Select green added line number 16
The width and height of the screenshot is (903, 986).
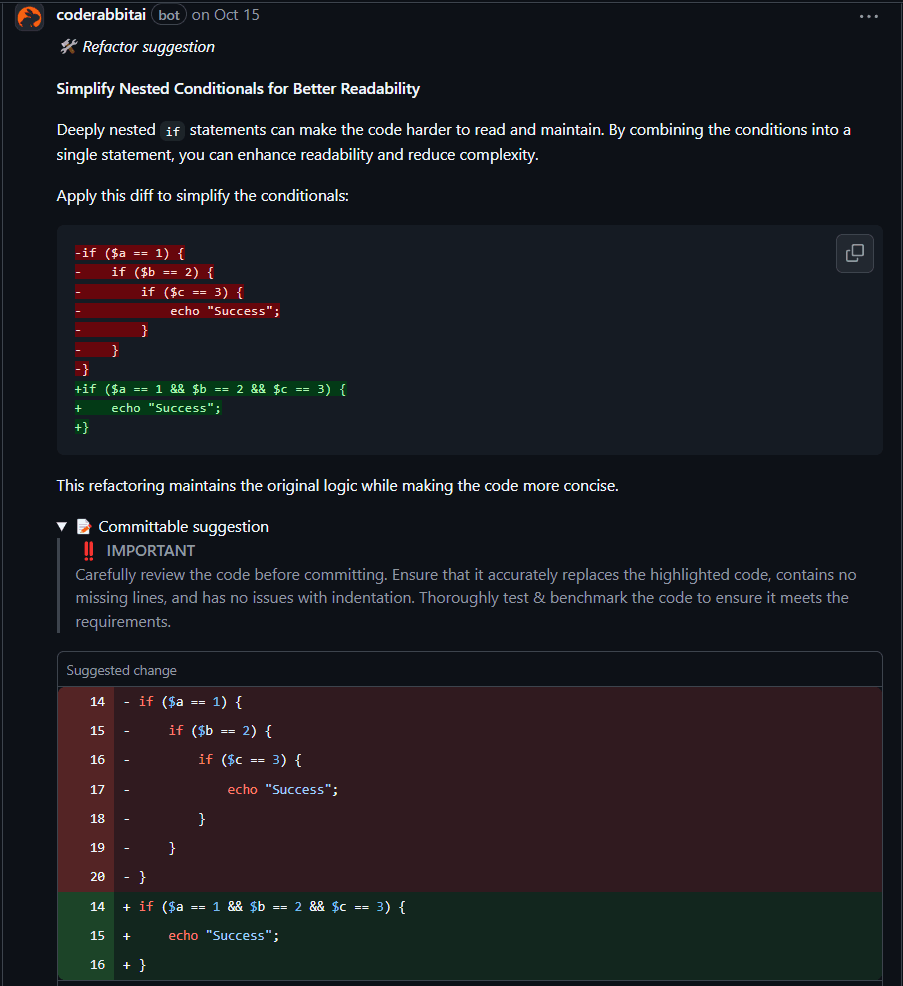tap(97, 965)
